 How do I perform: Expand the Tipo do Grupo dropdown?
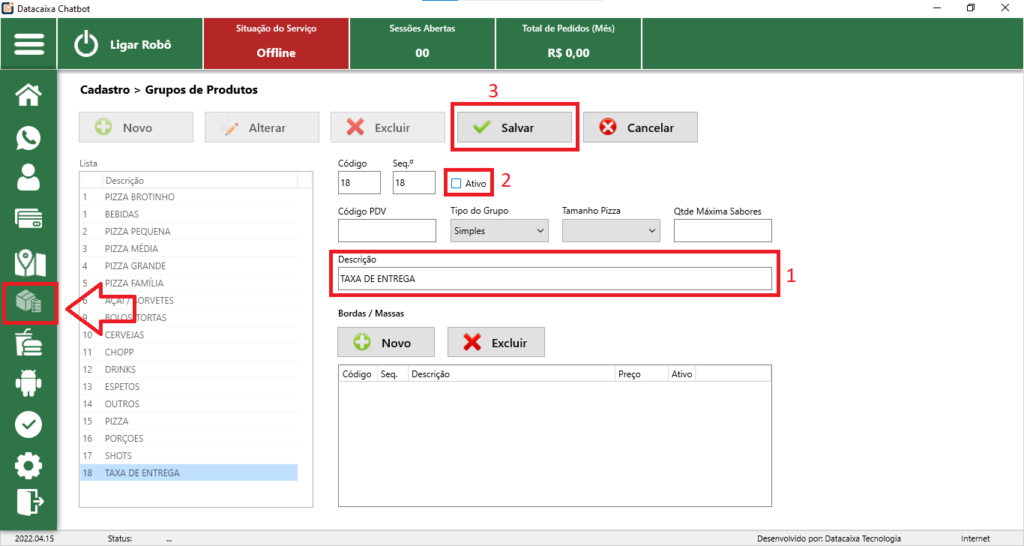499,231
